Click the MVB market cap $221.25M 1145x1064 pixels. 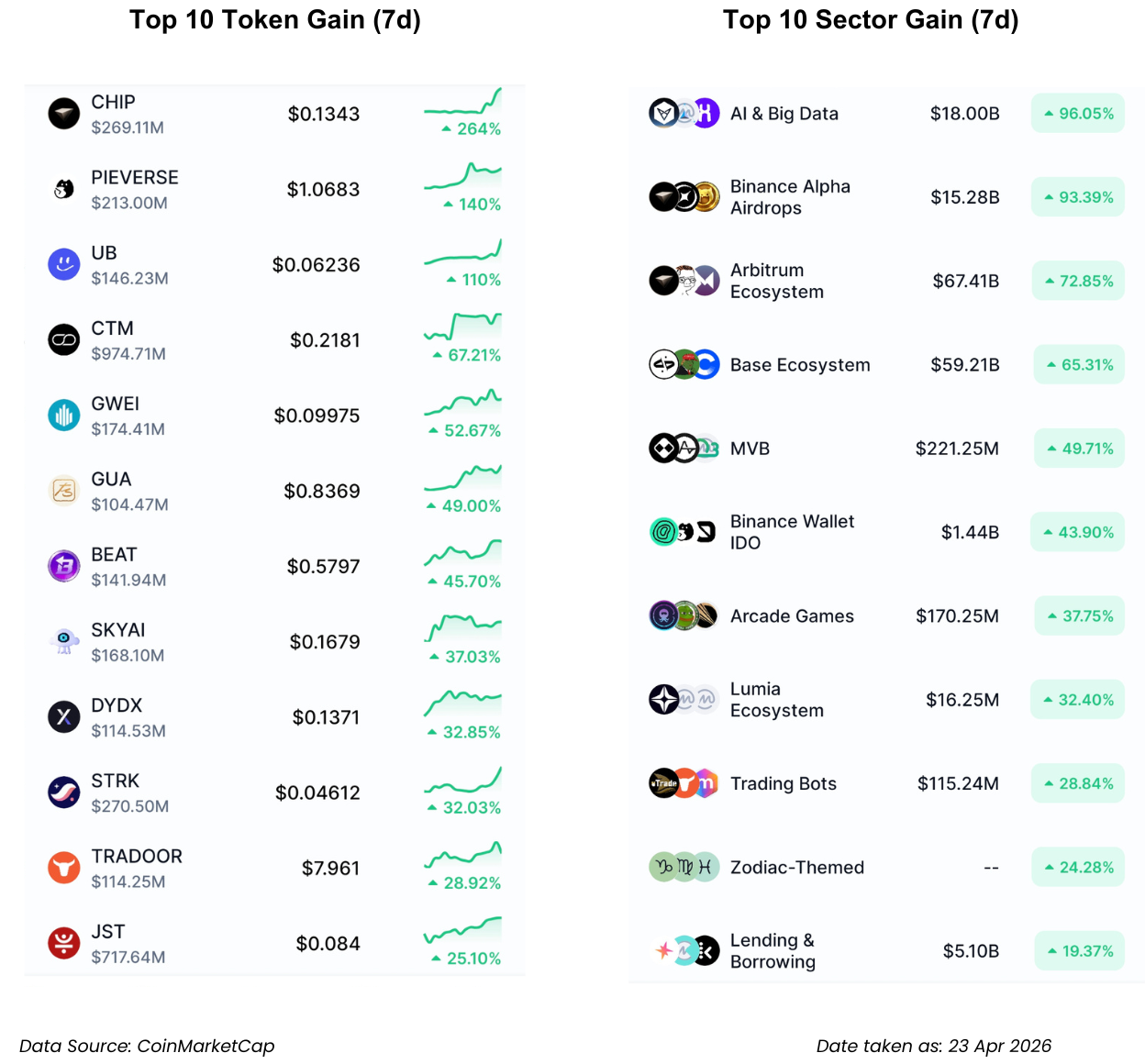point(957,449)
